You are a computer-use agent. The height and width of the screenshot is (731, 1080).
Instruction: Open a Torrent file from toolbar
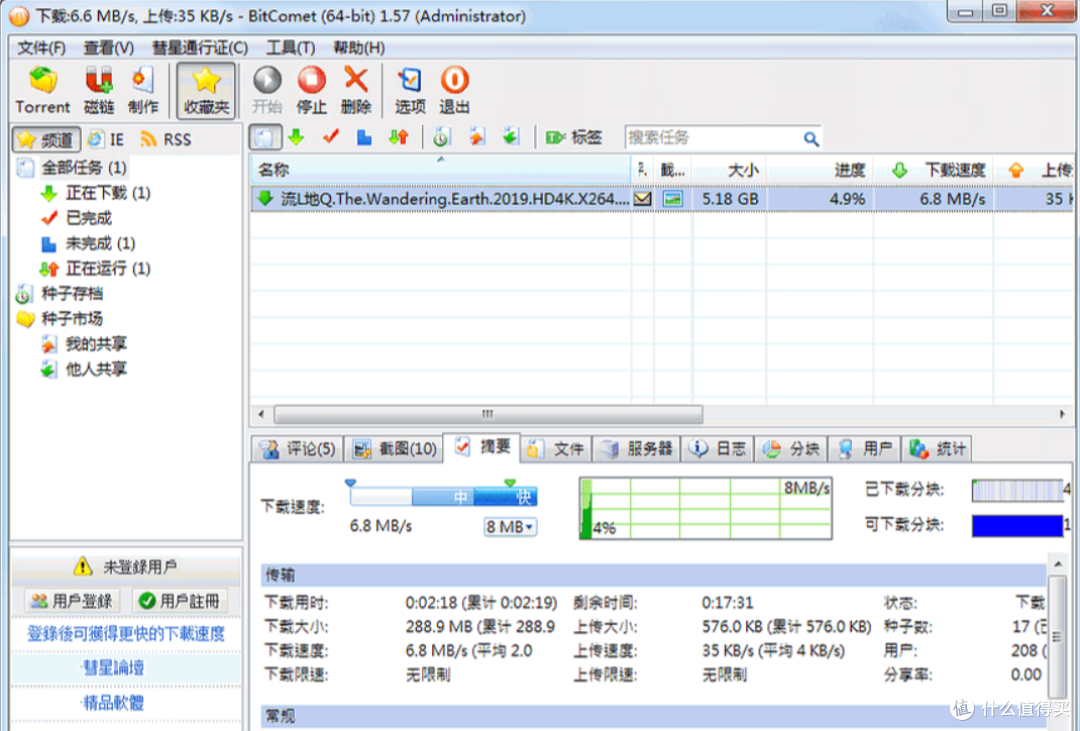point(43,90)
